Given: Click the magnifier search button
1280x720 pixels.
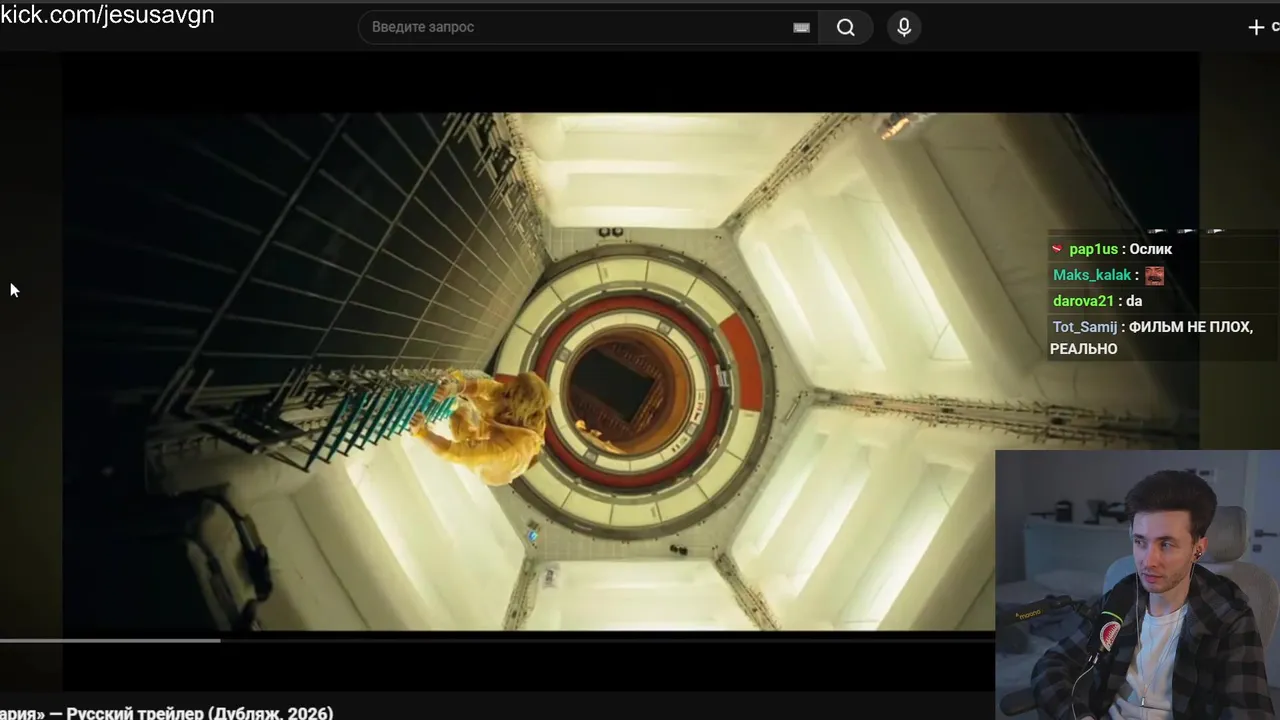Looking at the screenshot, I should (x=846, y=27).
